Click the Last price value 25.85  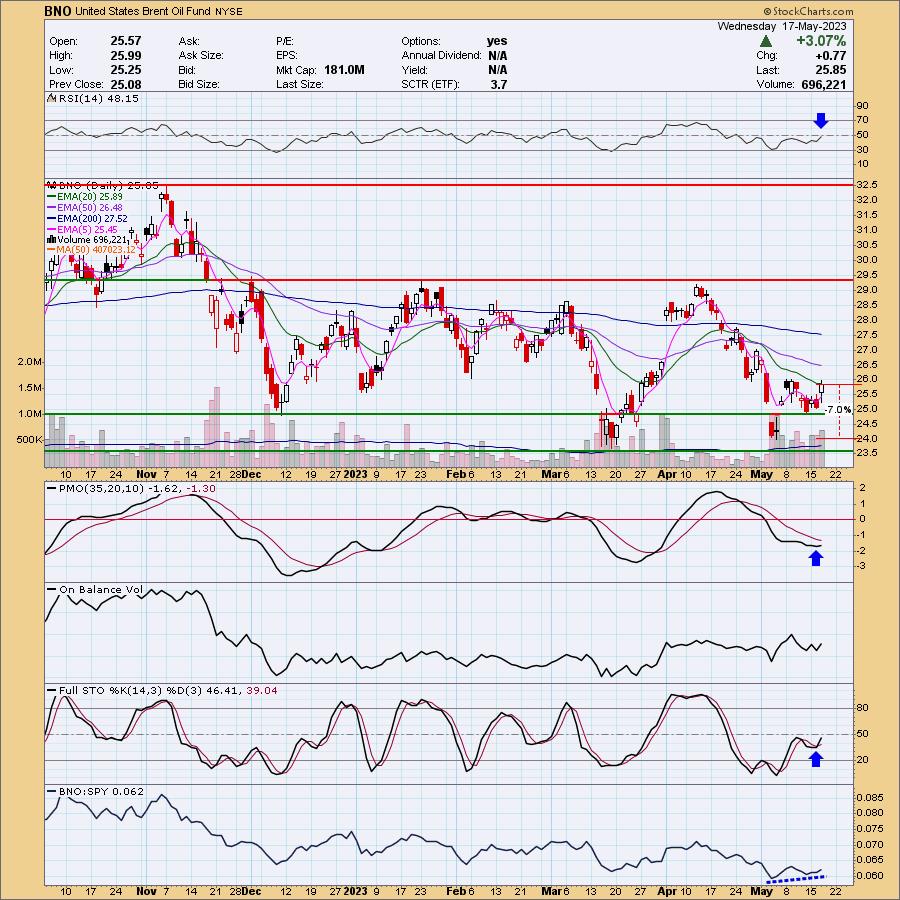pyautogui.click(x=831, y=70)
